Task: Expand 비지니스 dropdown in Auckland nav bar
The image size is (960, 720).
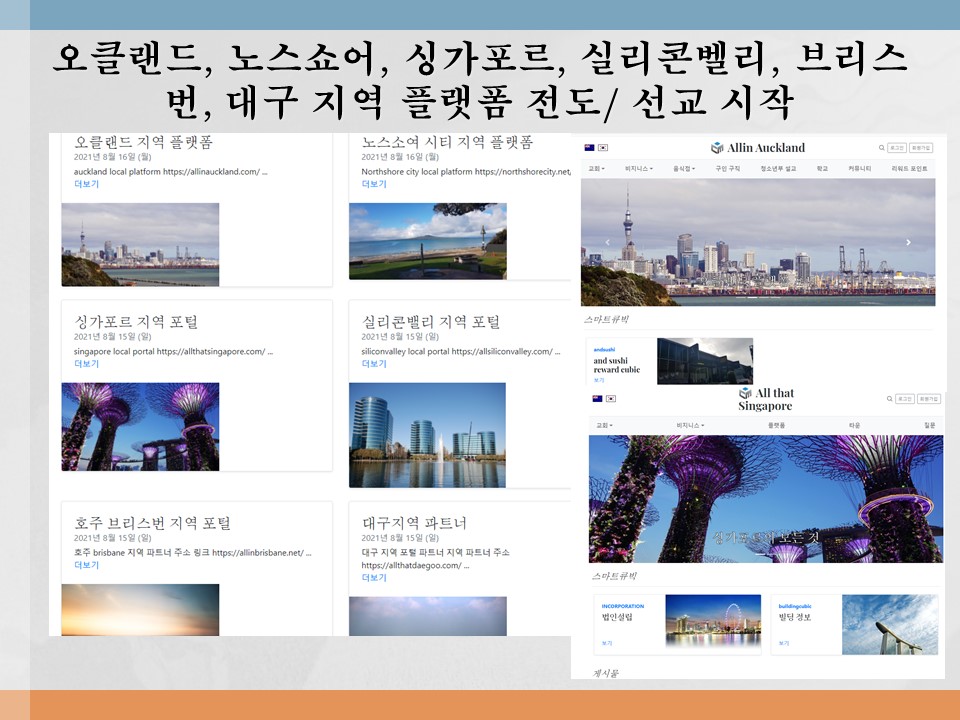Action: pyautogui.click(x=639, y=169)
